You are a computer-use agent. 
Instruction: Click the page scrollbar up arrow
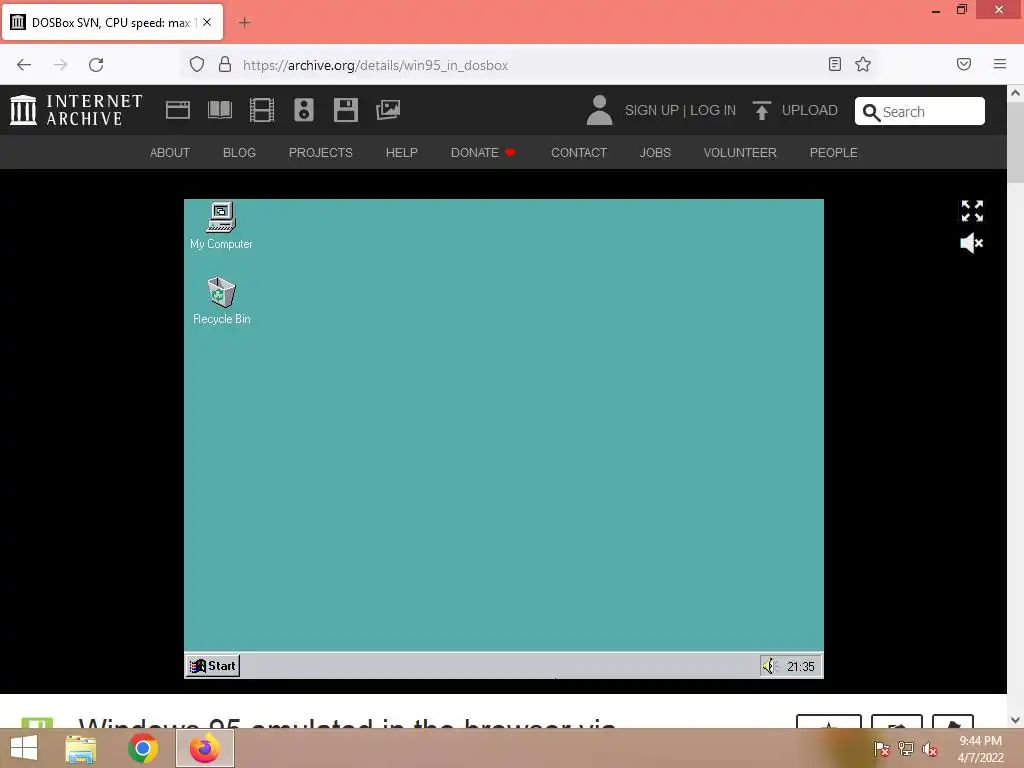tap(1016, 93)
